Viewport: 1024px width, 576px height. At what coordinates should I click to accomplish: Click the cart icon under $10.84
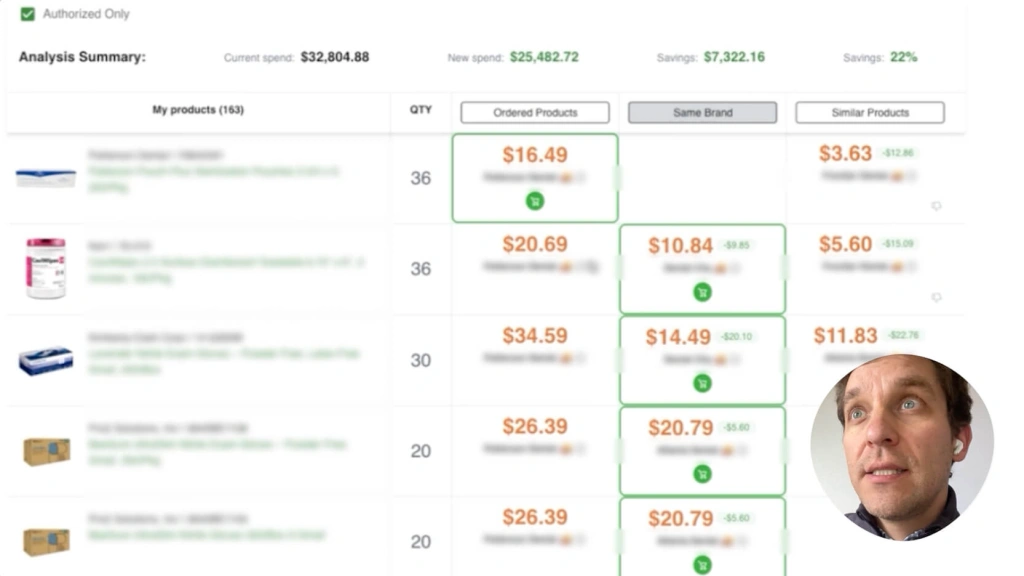click(x=702, y=292)
